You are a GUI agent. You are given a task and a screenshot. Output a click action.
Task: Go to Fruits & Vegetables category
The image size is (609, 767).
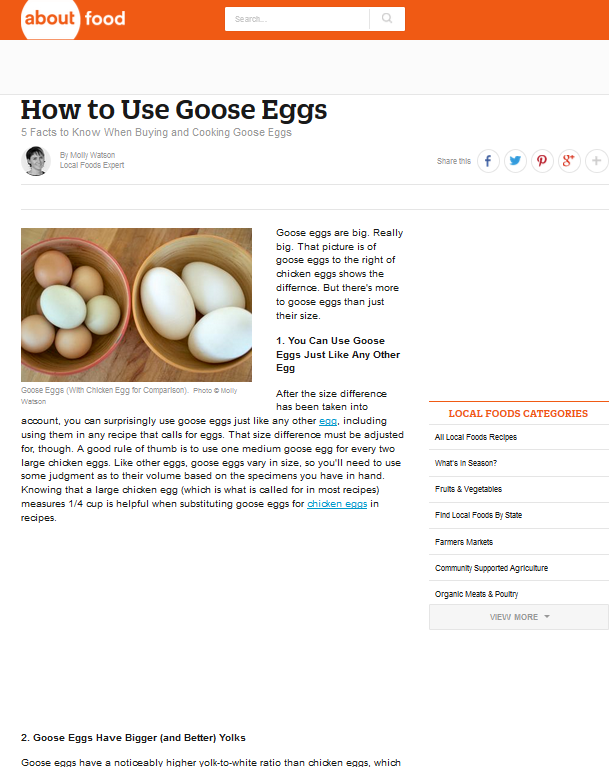[x=468, y=489]
